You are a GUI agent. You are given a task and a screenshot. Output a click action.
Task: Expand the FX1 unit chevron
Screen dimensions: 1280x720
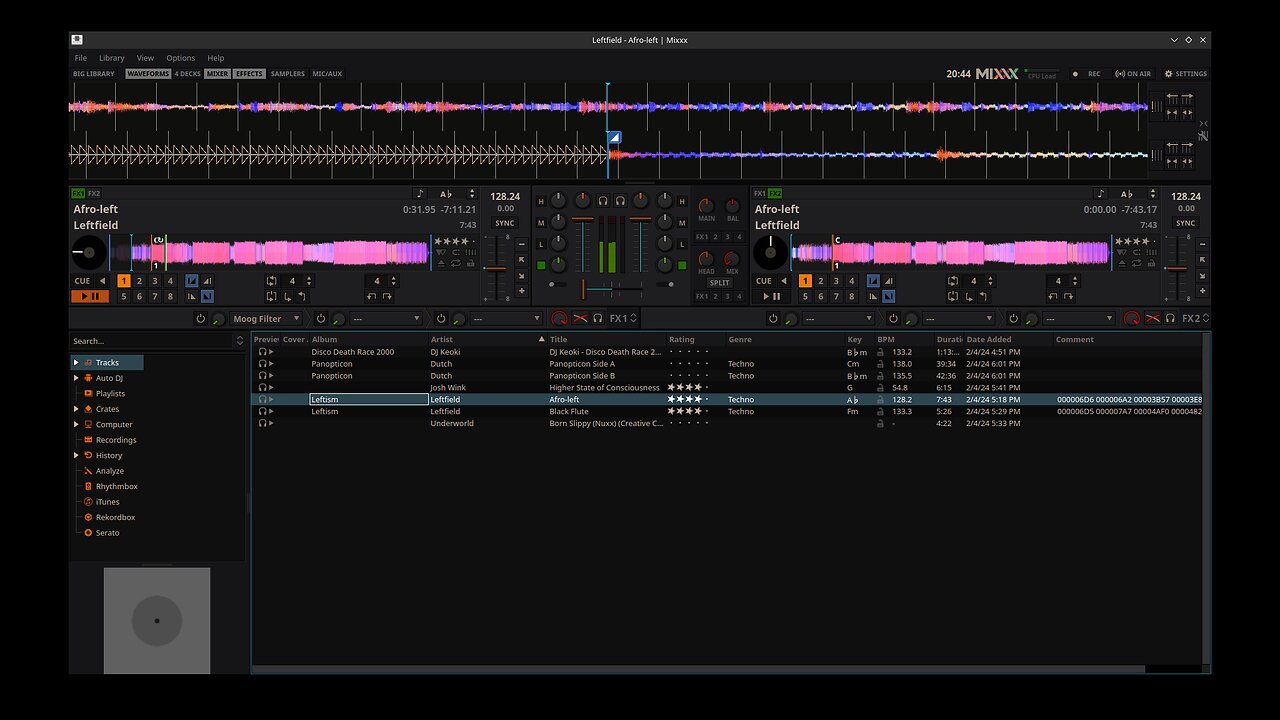click(633, 318)
